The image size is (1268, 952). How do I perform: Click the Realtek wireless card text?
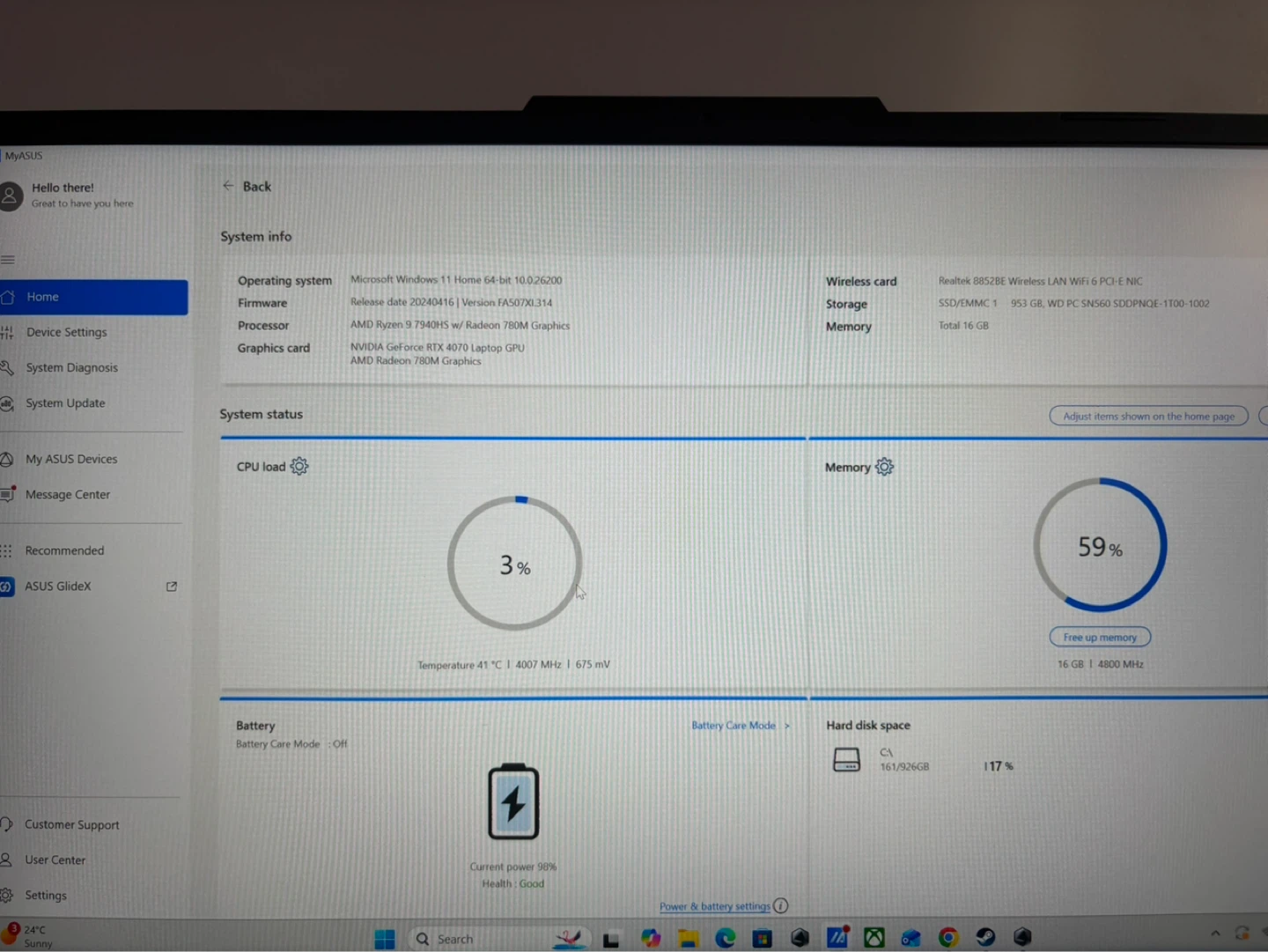tap(1040, 281)
